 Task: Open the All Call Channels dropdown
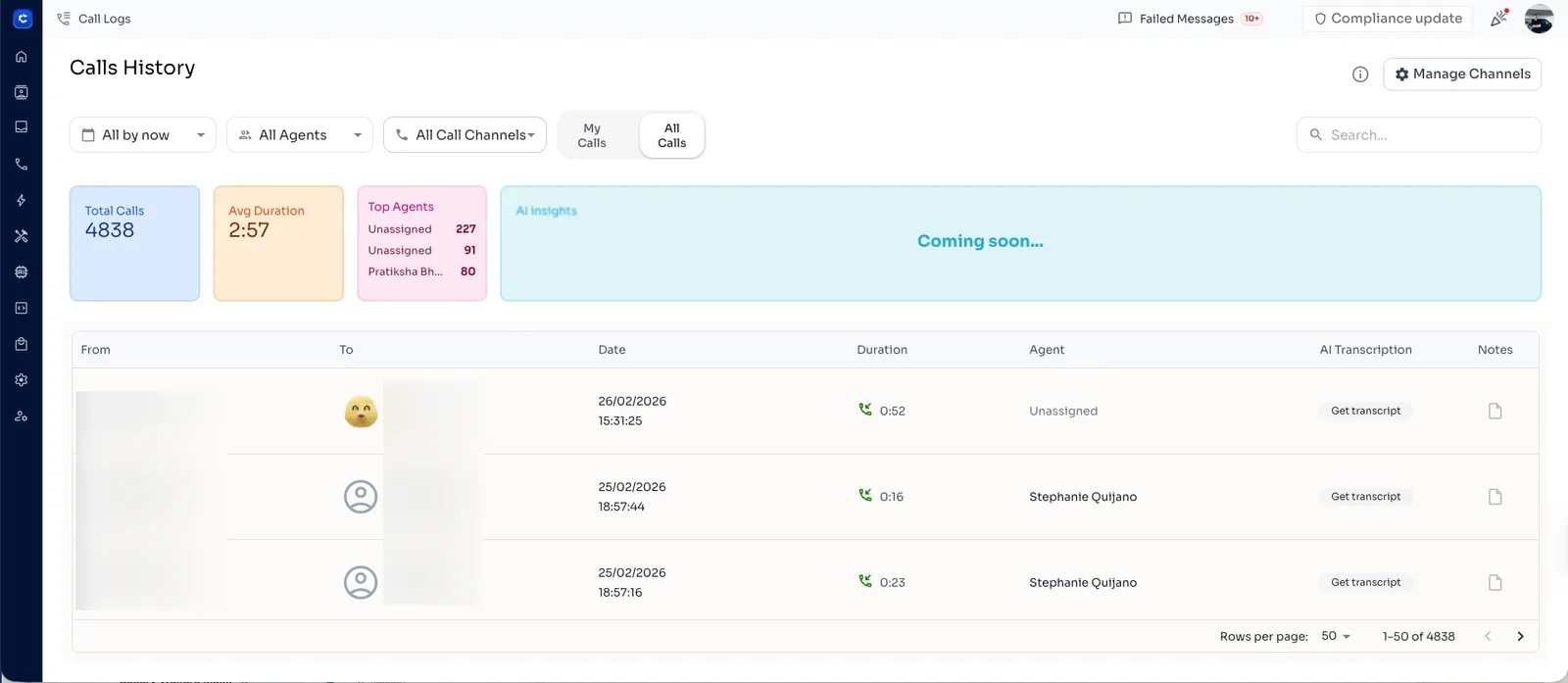click(x=465, y=135)
